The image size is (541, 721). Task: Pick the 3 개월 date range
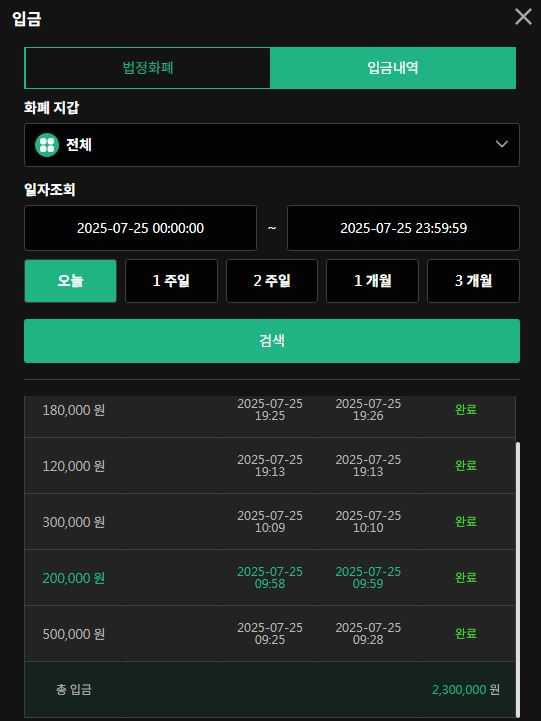click(x=473, y=281)
